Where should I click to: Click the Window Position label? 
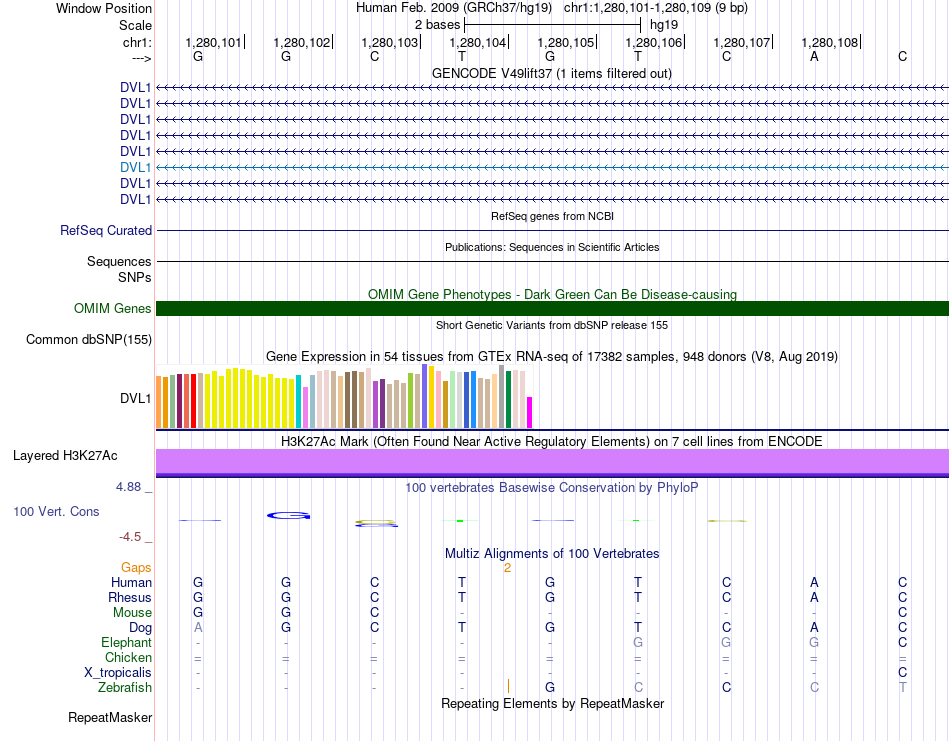[x=104, y=8]
